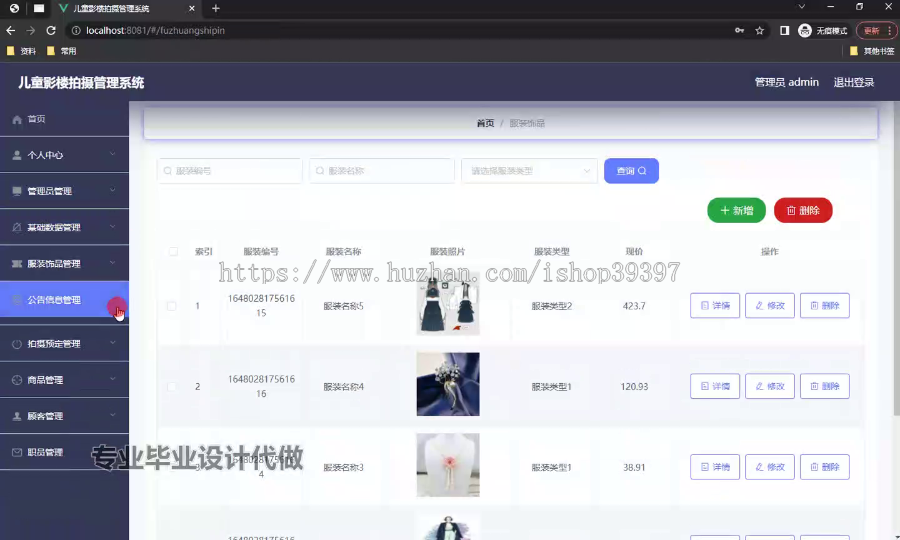
Task: Switch to the 儿童影楼拍摄管理系统 browser tab
Action: (126, 9)
